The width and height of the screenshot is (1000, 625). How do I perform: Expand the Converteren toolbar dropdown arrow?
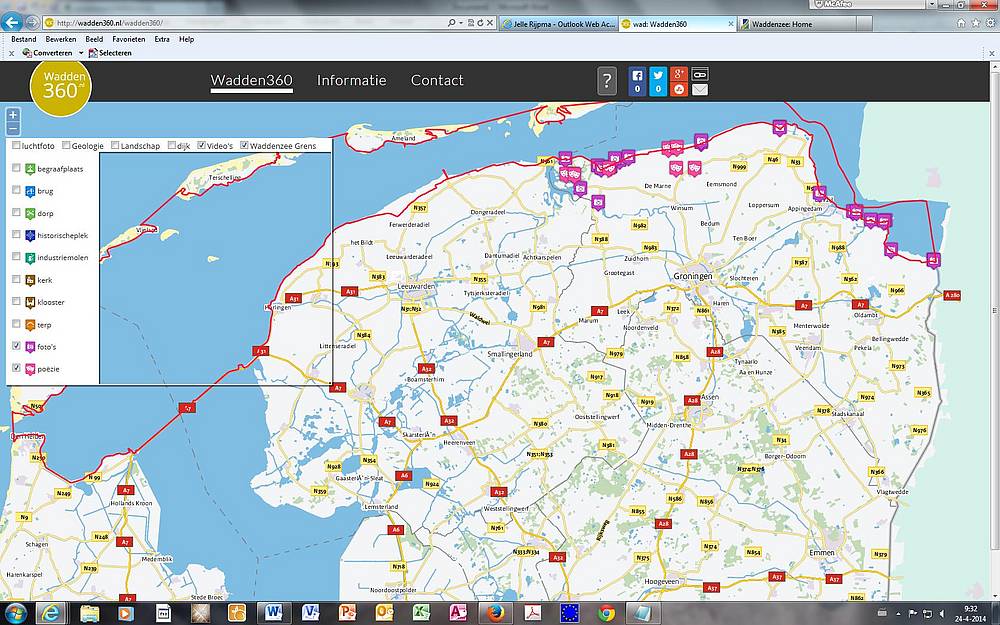(x=80, y=53)
